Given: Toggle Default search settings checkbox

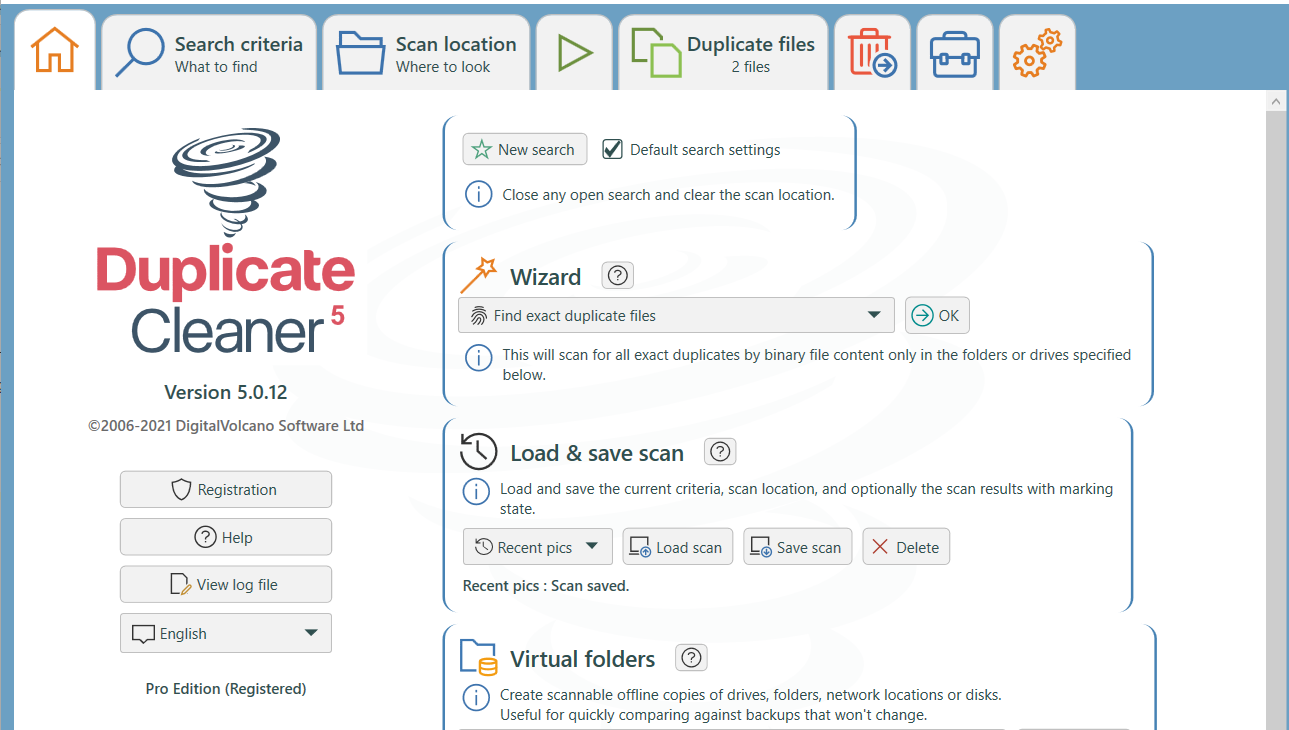Looking at the screenshot, I should pos(612,150).
